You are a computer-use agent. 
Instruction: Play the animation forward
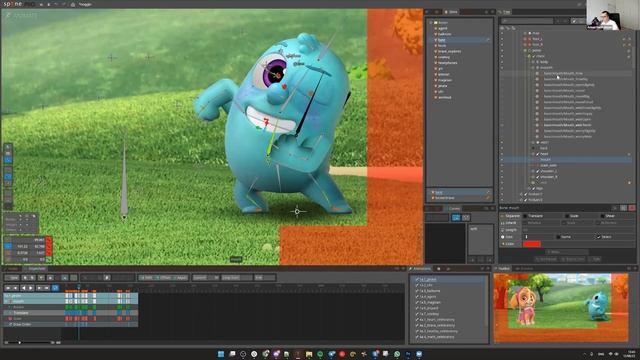coord(31,288)
